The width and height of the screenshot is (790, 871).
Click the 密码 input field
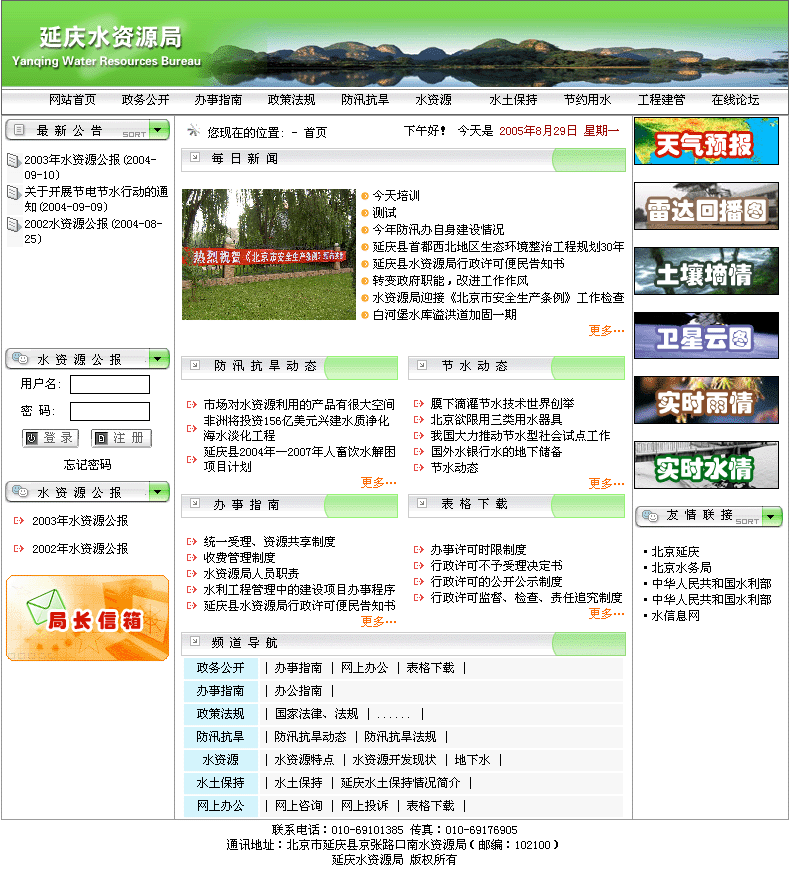tap(110, 412)
